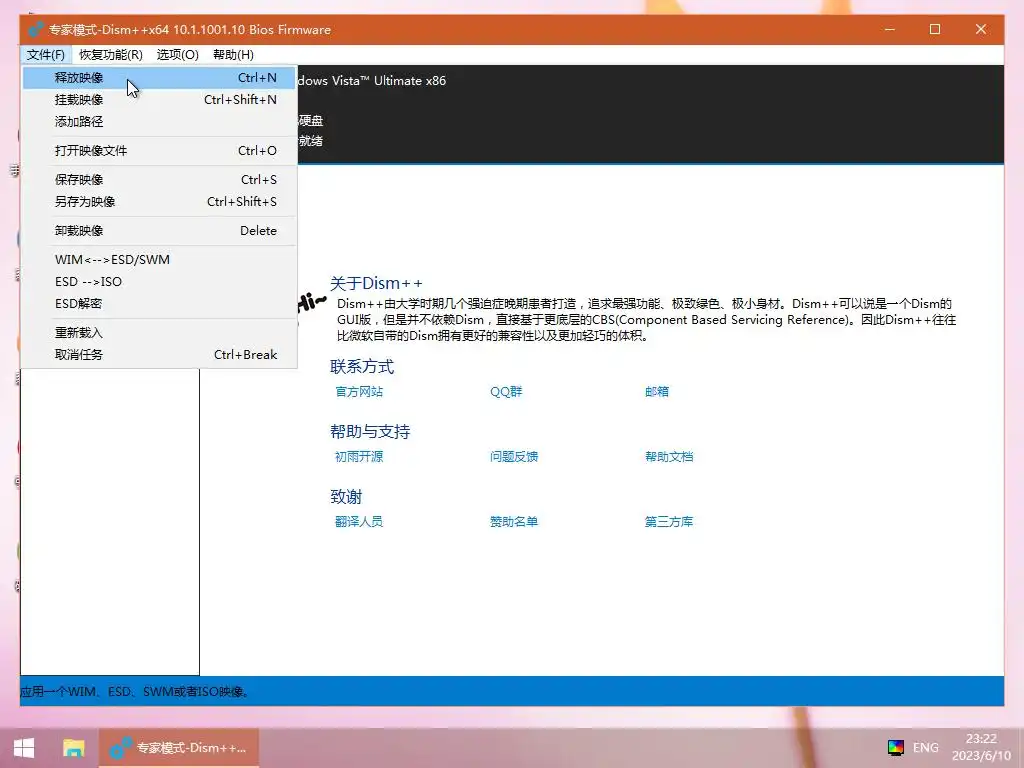
Task: Open WIM<-->ESD/SWM conversion entry
Action: tap(159, 260)
